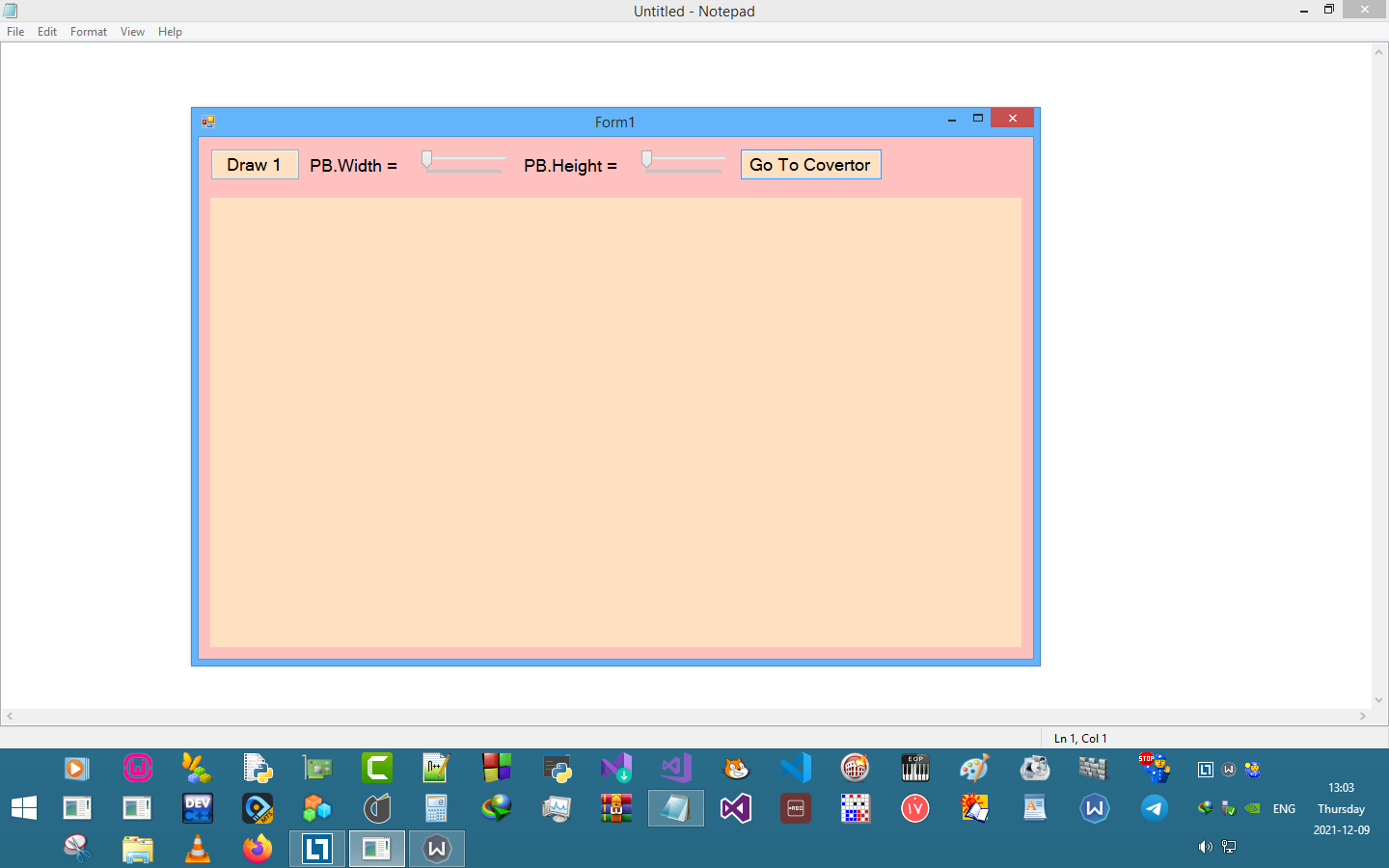Open the Format menu
This screenshot has width=1389, height=868.
(x=89, y=32)
